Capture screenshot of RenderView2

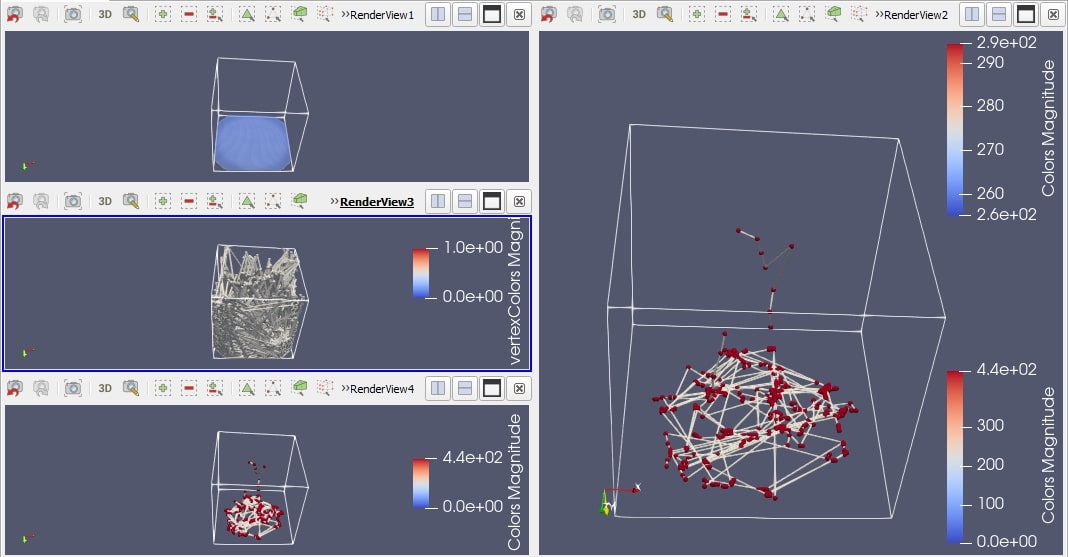point(607,15)
